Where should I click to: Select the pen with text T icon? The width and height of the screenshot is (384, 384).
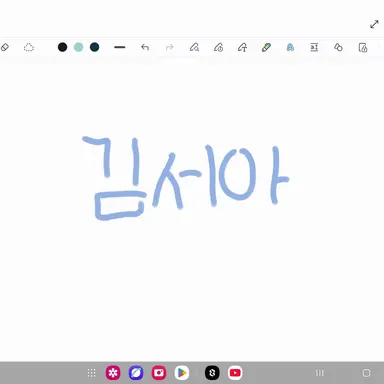coord(242,47)
